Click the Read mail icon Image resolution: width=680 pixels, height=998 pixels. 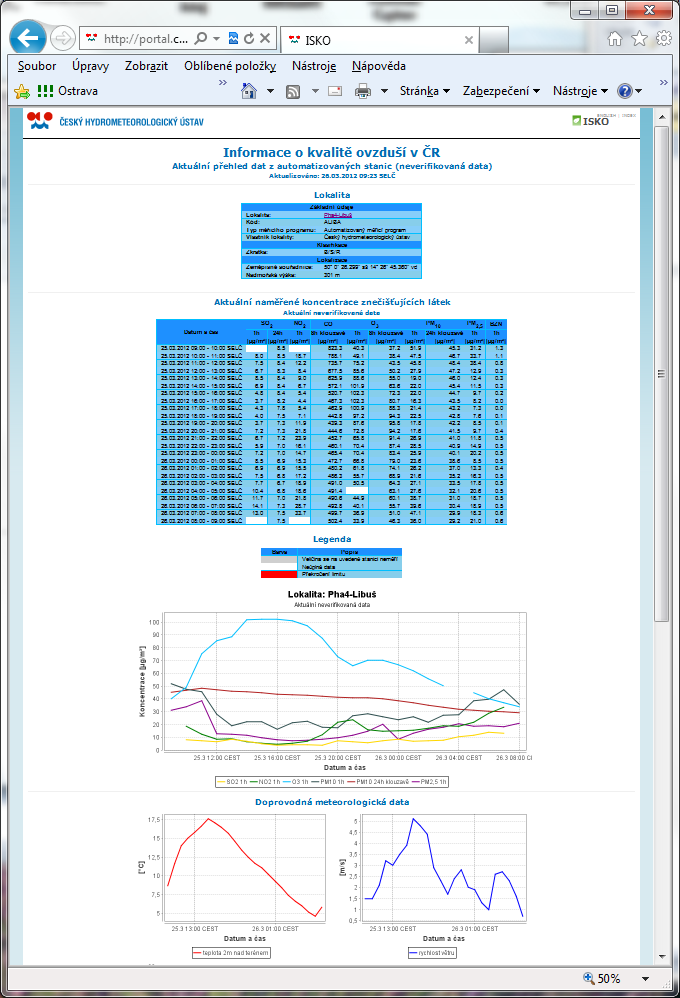coord(335,91)
